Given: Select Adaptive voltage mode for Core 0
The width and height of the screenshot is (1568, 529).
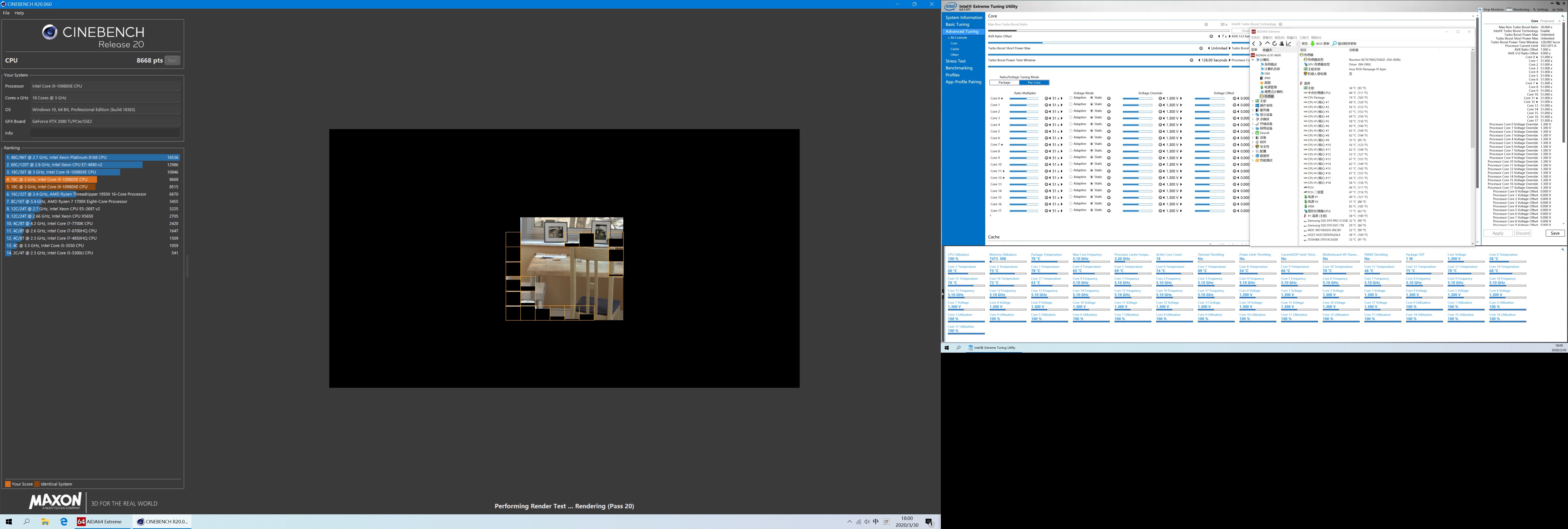Looking at the screenshot, I should (1071, 97).
